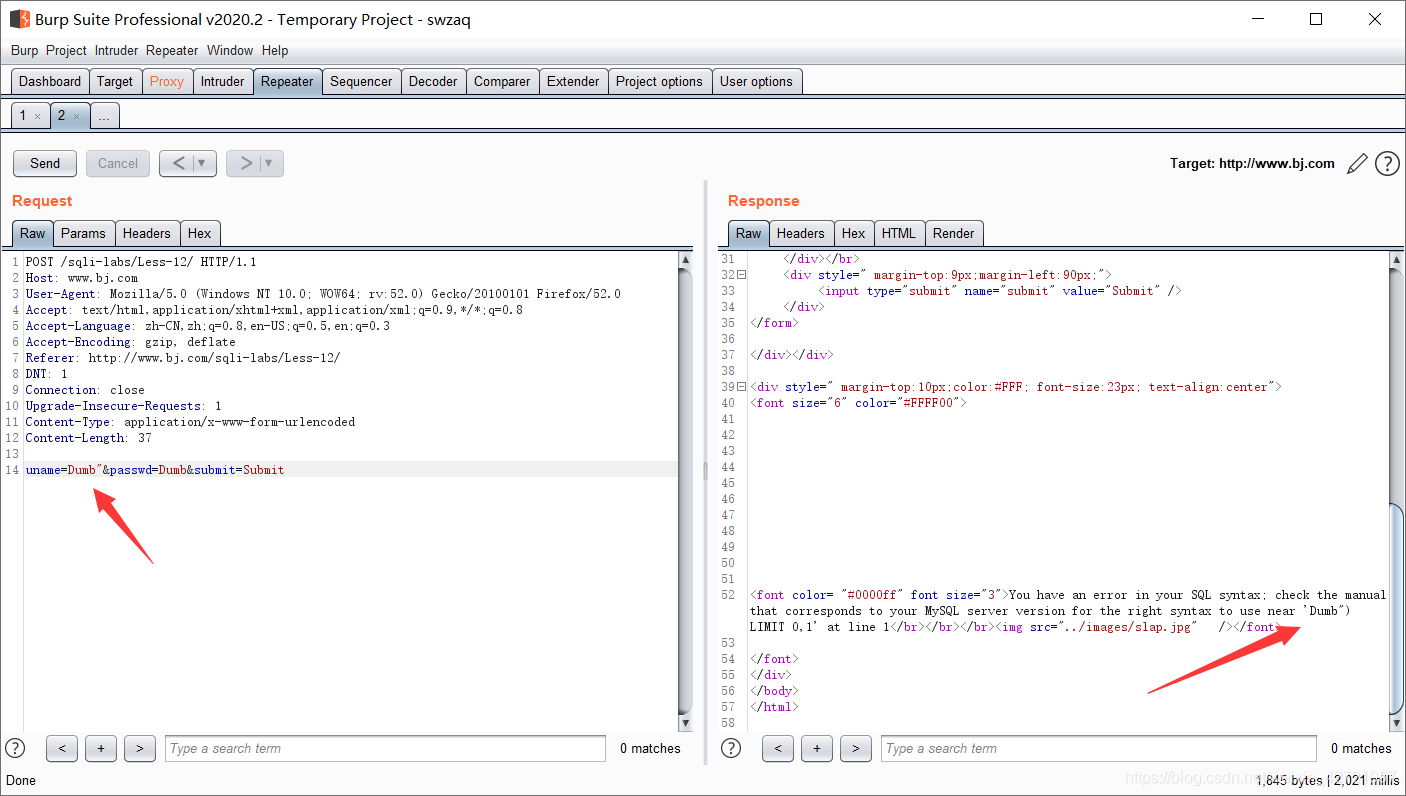Open the Burp menu
Image resolution: width=1406 pixels, height=796 pixels.
pyautogui.click(x=25, y=50)
